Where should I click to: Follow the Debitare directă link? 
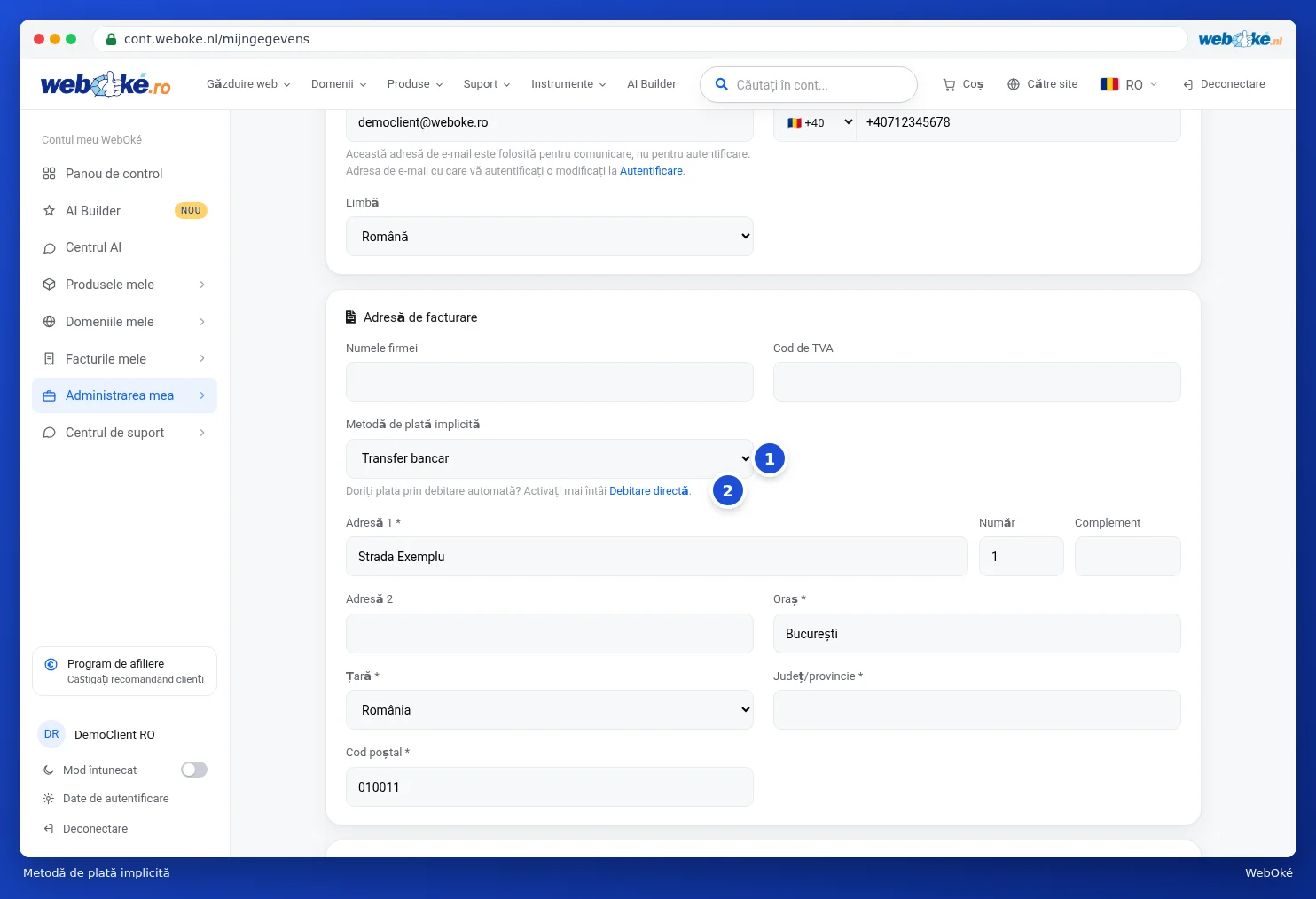(648, 491)
